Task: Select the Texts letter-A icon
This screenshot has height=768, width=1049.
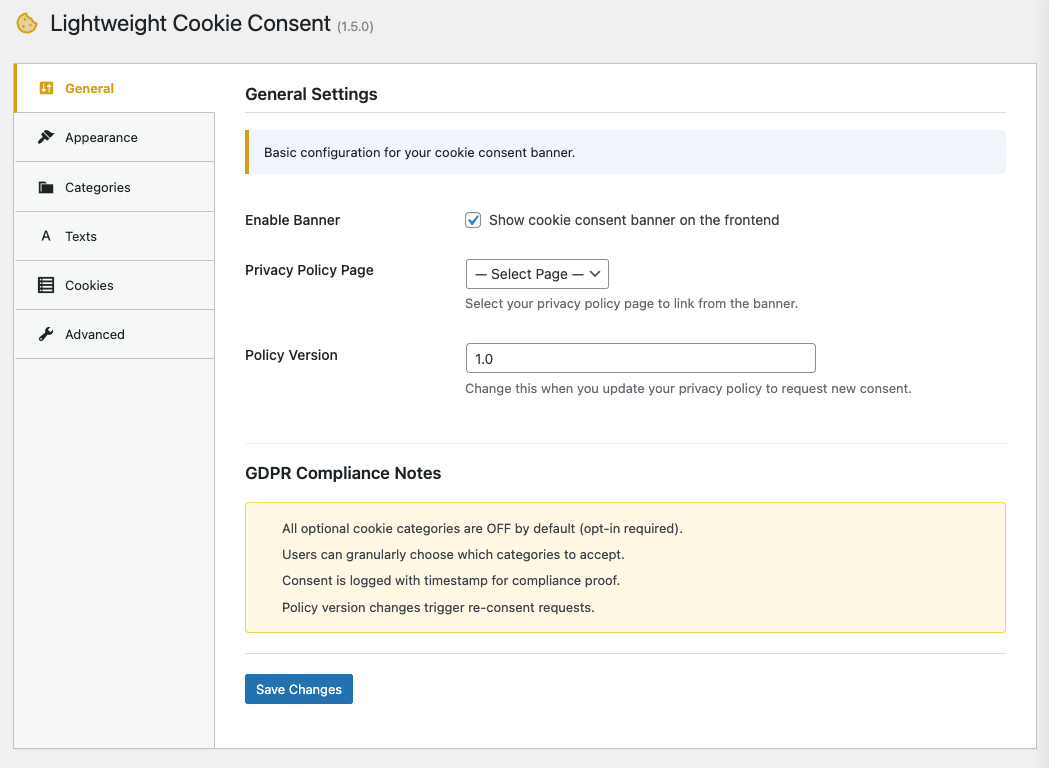Action: tap(45, 236)
